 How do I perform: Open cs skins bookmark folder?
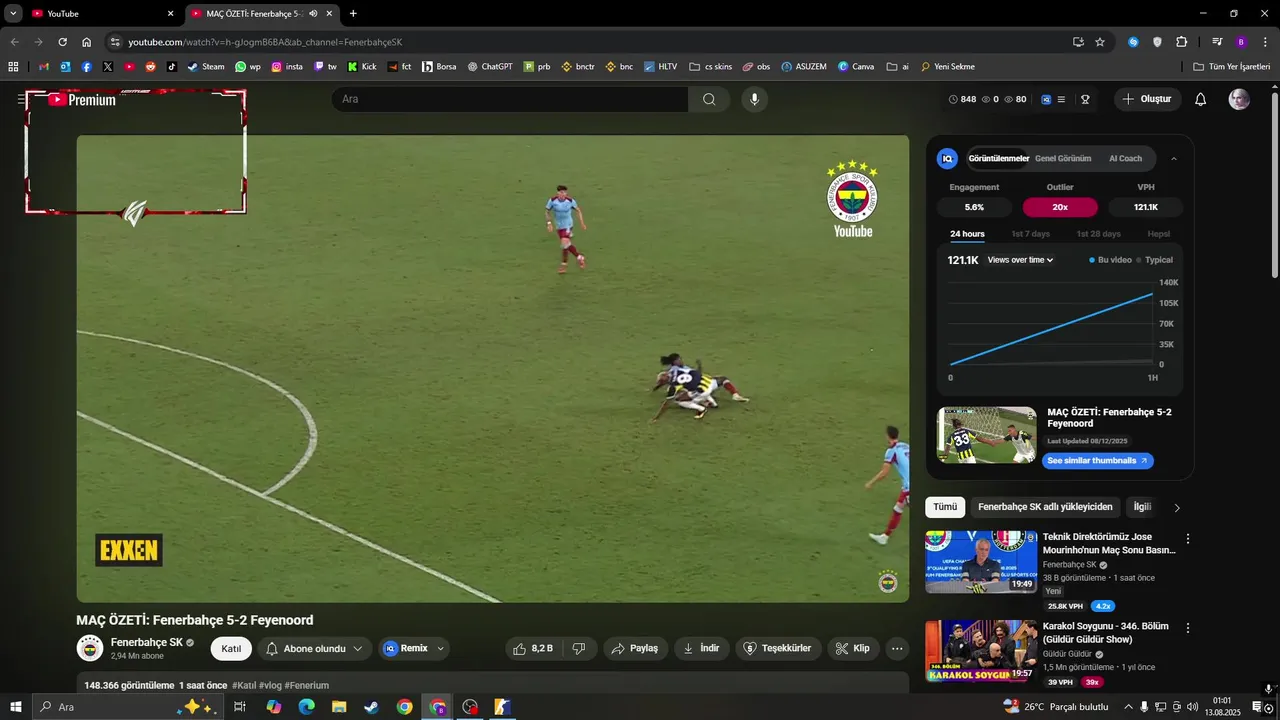710,67
